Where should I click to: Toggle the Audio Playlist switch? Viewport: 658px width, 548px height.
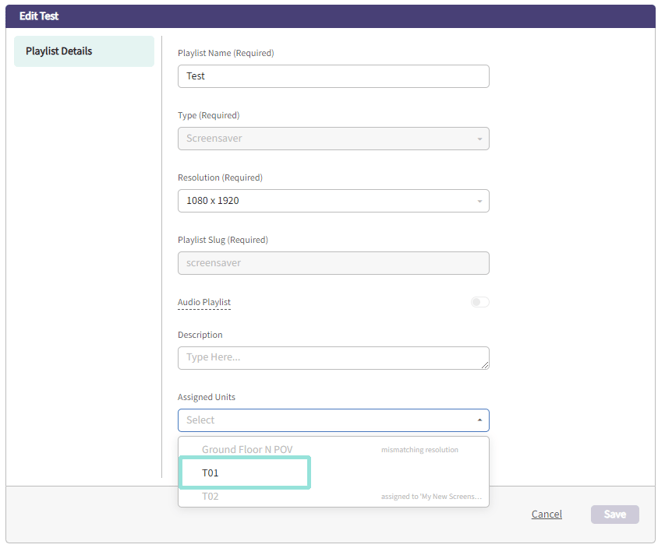pyautogui.click(x=480, y=302)
